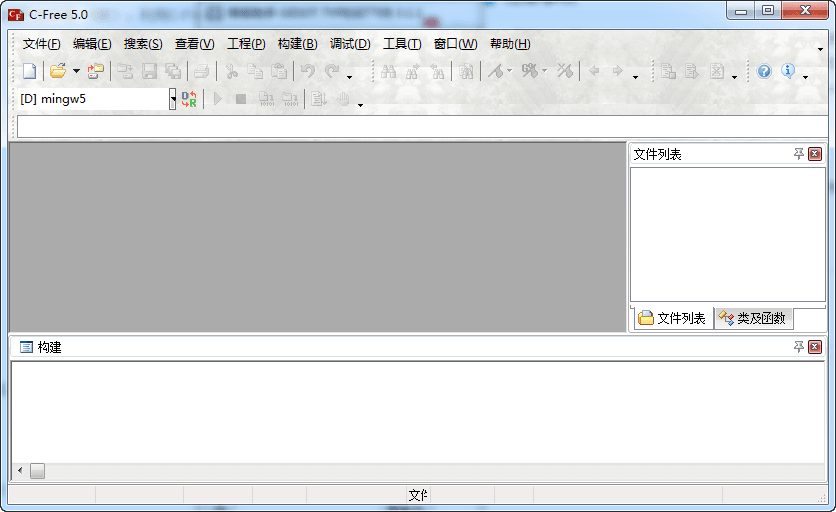Close the 构建 output panel
This screenshot has height=512, width=836.
point(815,347)
